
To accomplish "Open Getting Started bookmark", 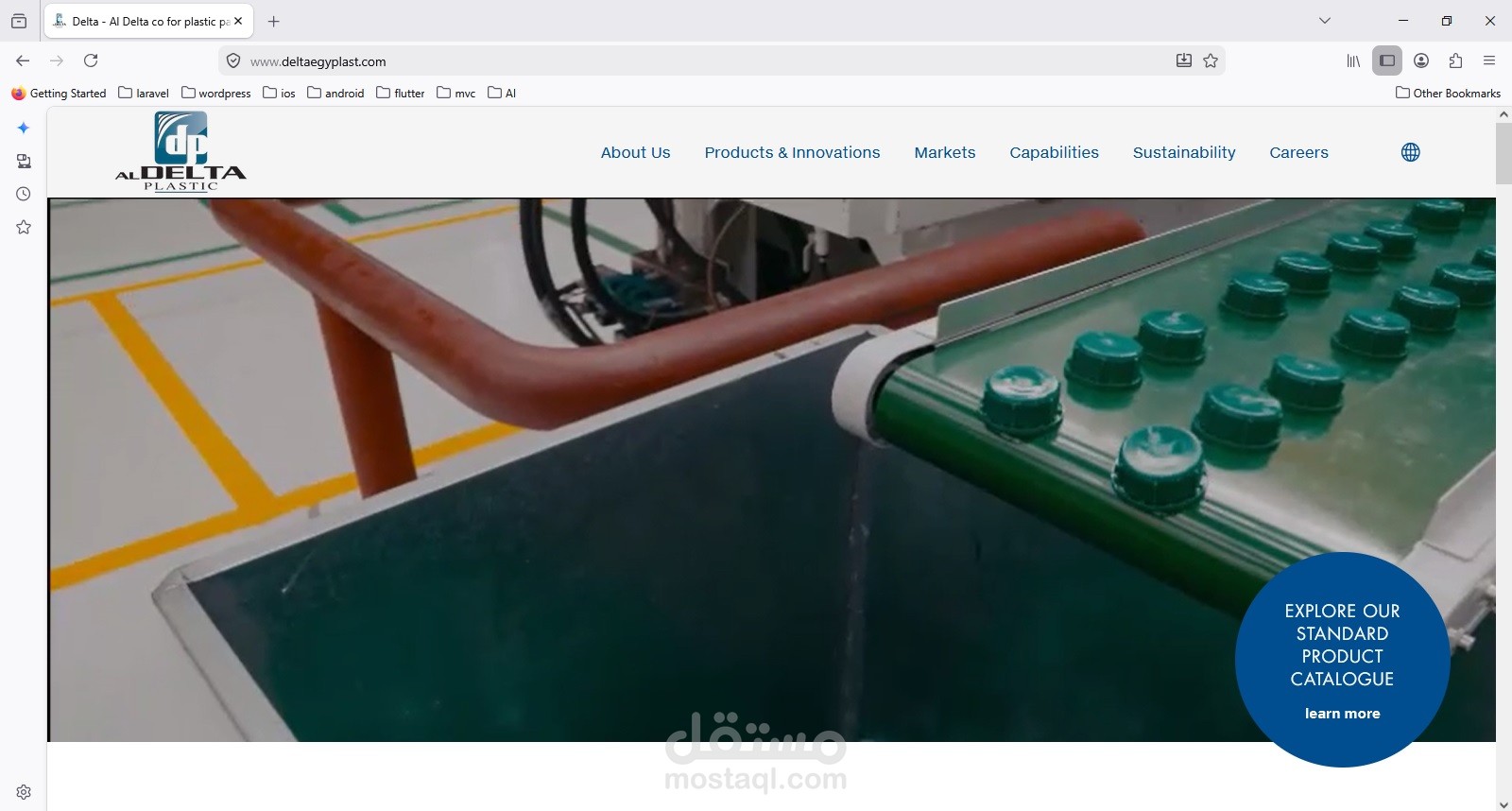I will (x=59, y=94).
